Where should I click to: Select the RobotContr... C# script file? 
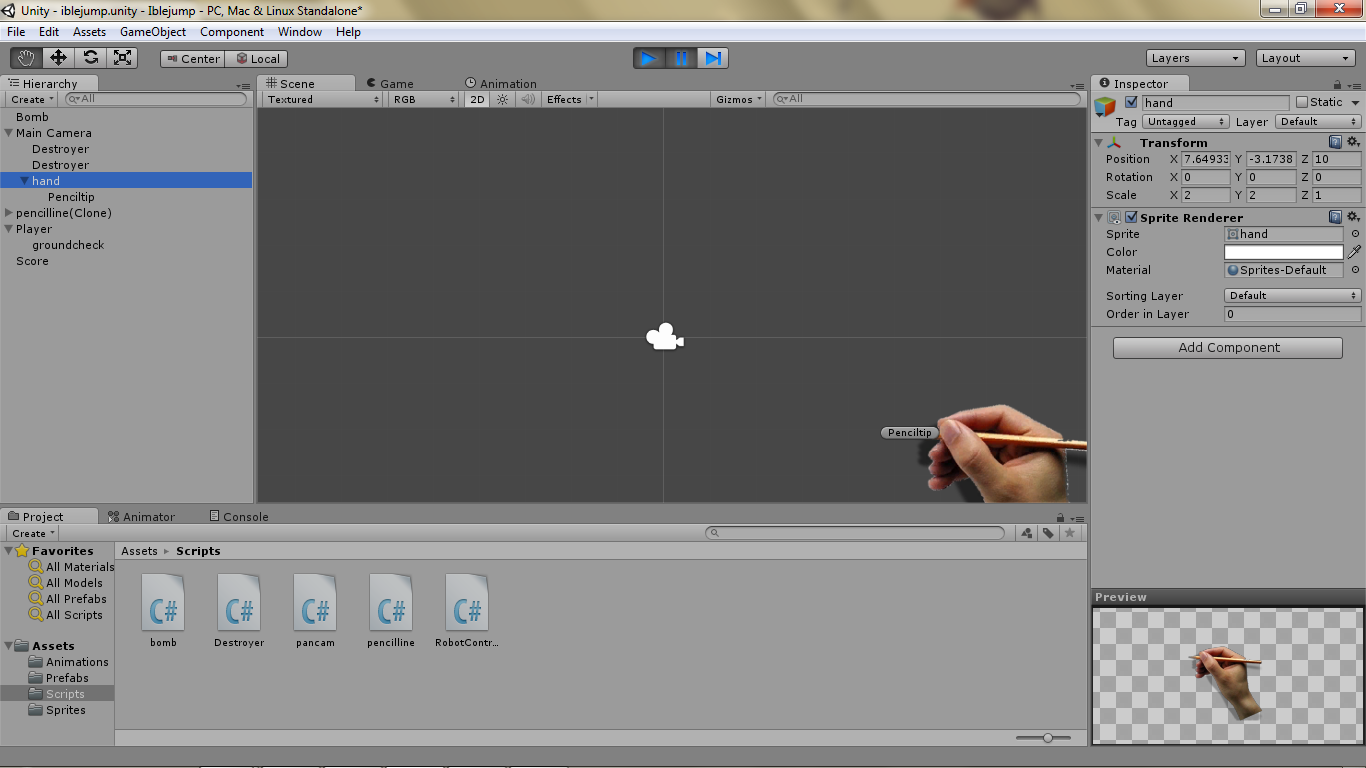tap(467, 611)
